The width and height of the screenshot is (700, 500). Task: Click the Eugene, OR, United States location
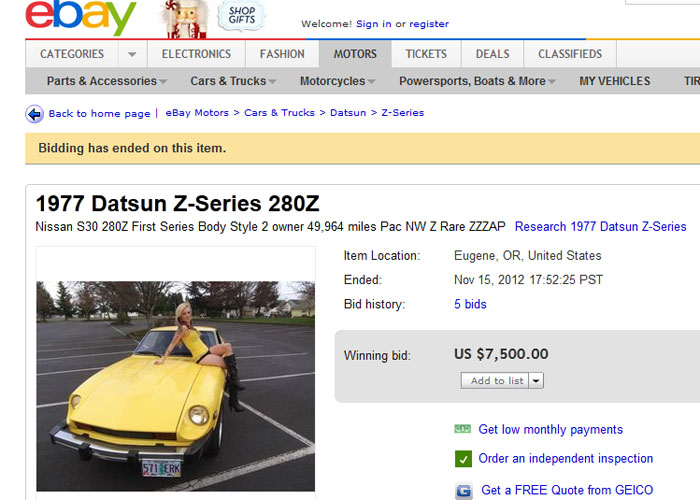(528, 256)
